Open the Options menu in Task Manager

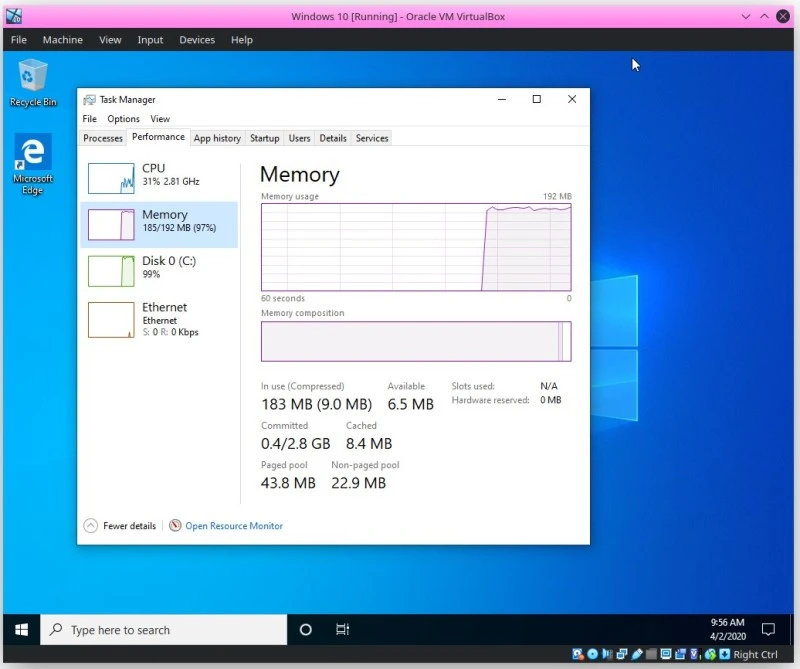click(x=123, y=118)
